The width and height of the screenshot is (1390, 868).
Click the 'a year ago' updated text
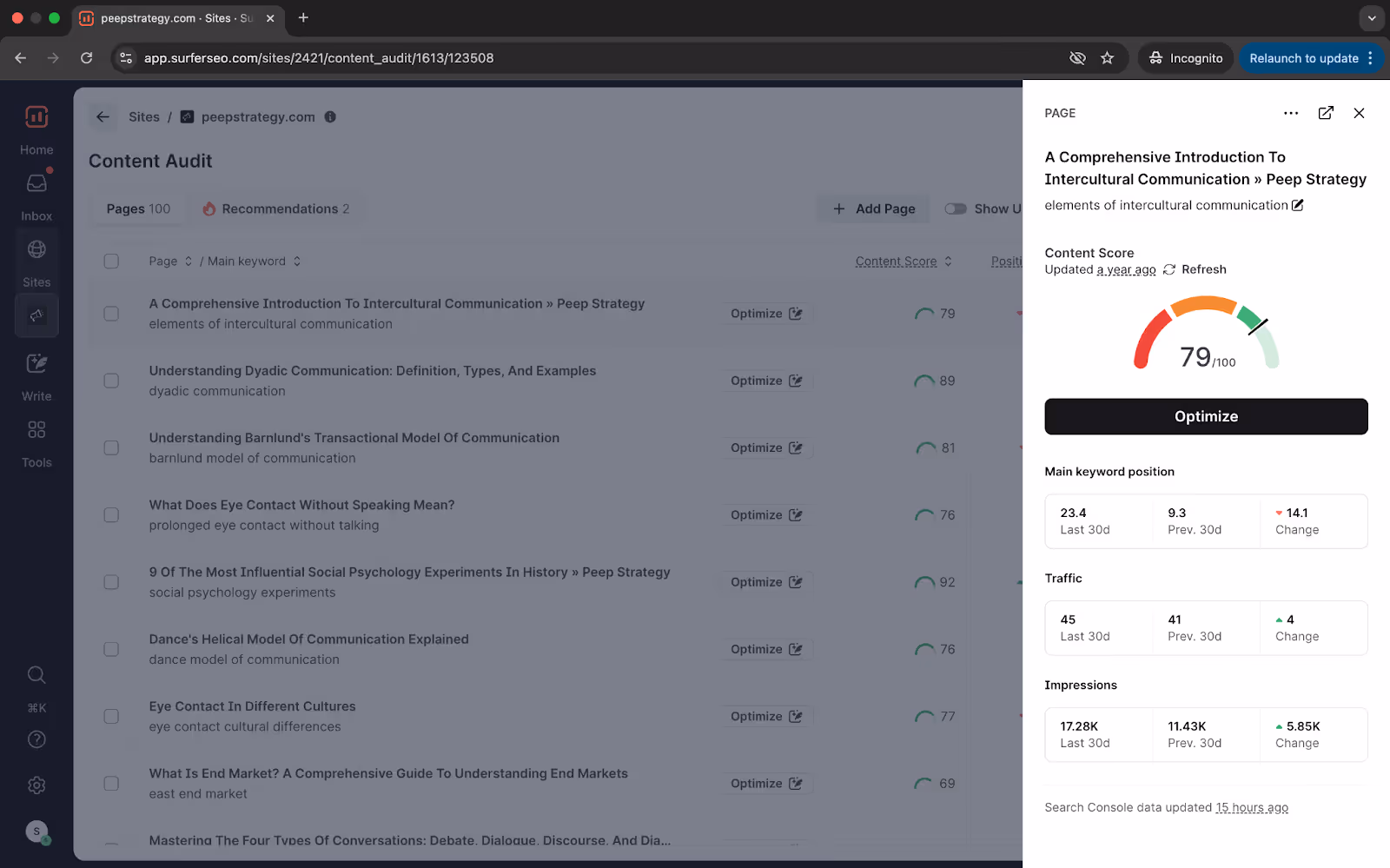point(1126,270)
